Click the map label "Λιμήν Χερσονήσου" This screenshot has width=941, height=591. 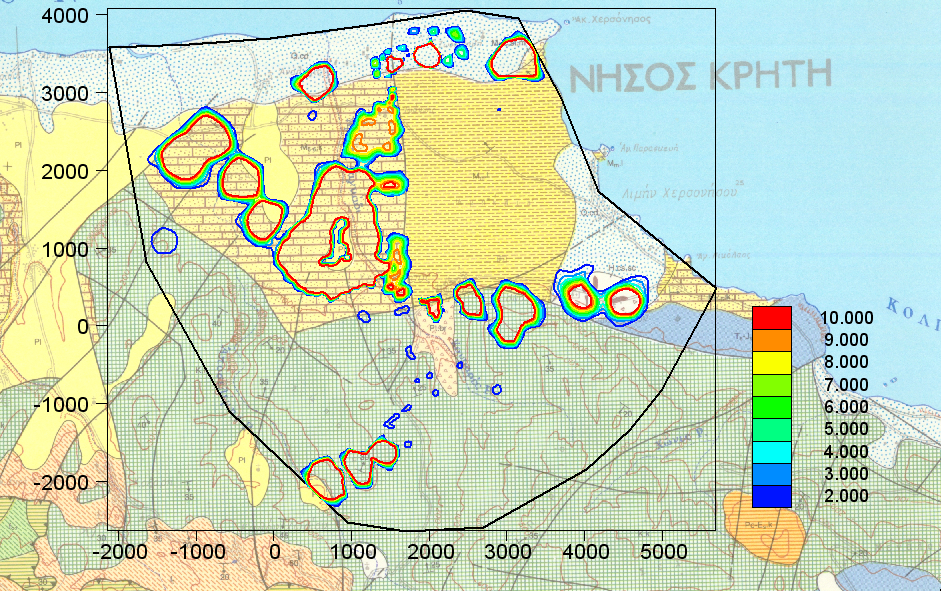coord(678,193)
